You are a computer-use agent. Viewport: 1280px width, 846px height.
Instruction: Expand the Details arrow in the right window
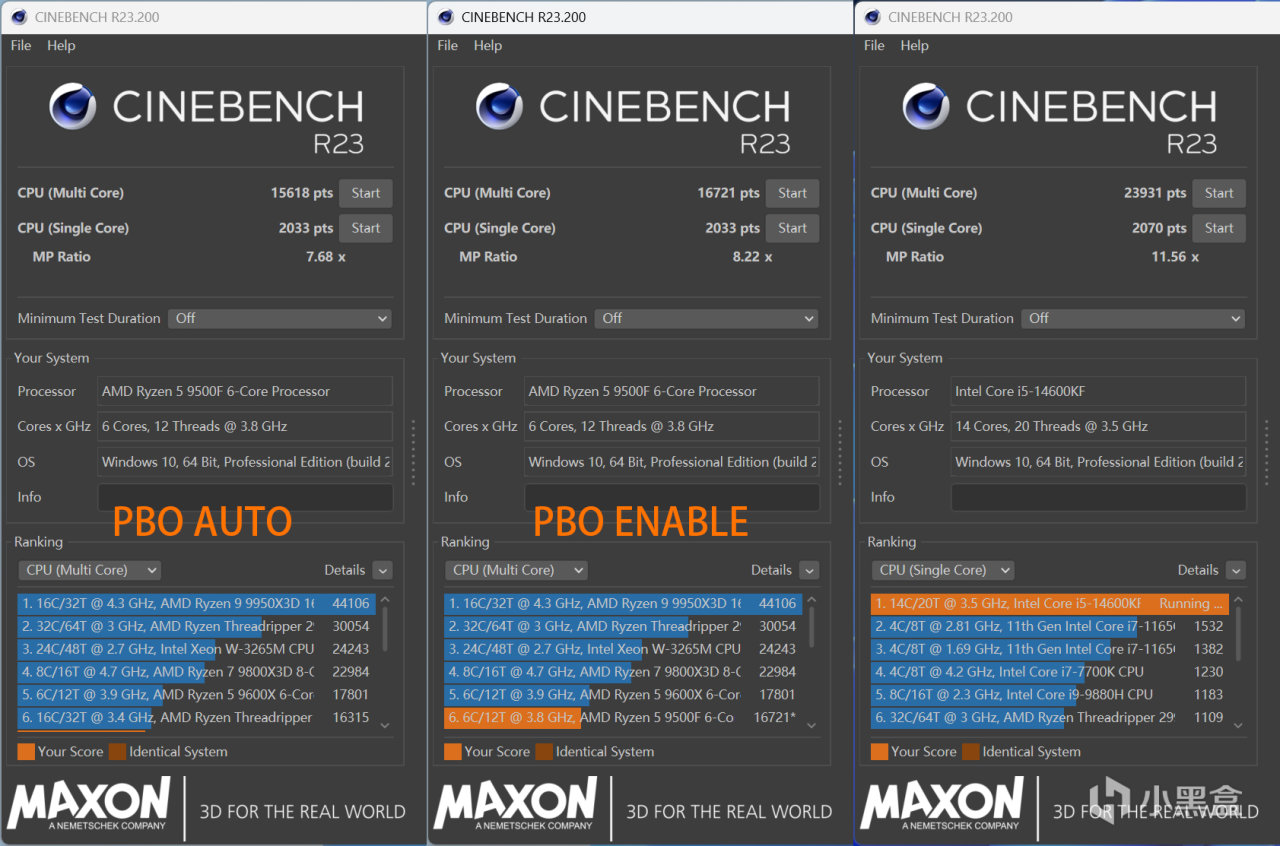coord(1236,570)
